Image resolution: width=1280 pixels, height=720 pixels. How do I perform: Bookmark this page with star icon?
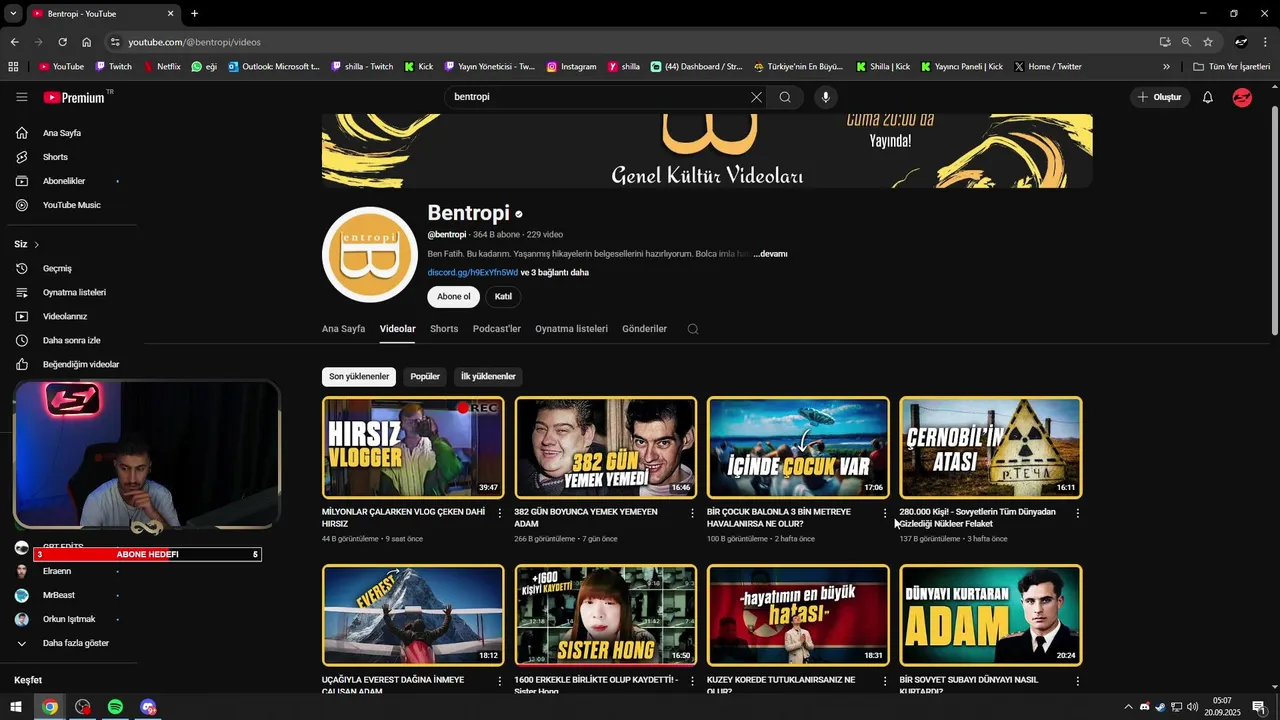(x=1208, y=42)
